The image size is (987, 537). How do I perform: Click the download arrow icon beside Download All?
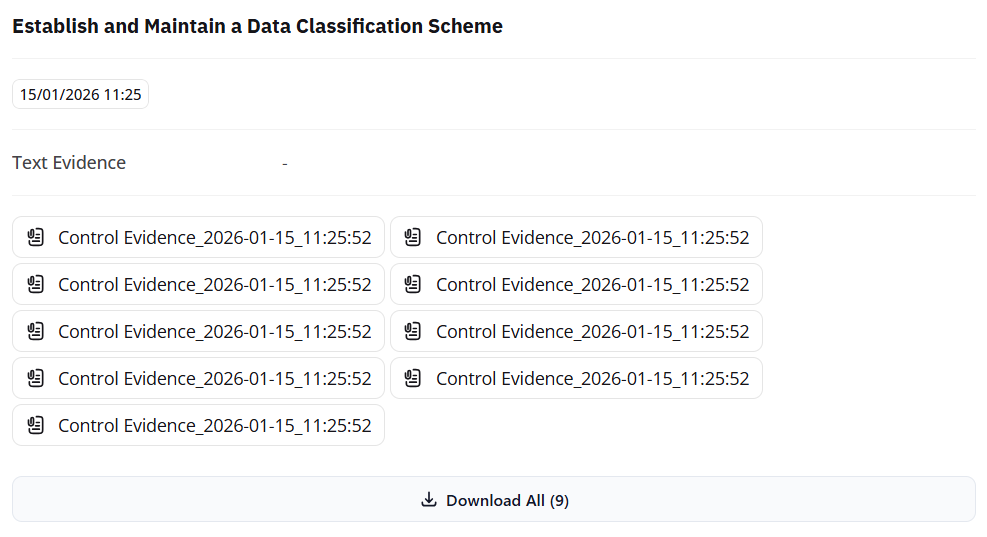[x=430, y=500]
